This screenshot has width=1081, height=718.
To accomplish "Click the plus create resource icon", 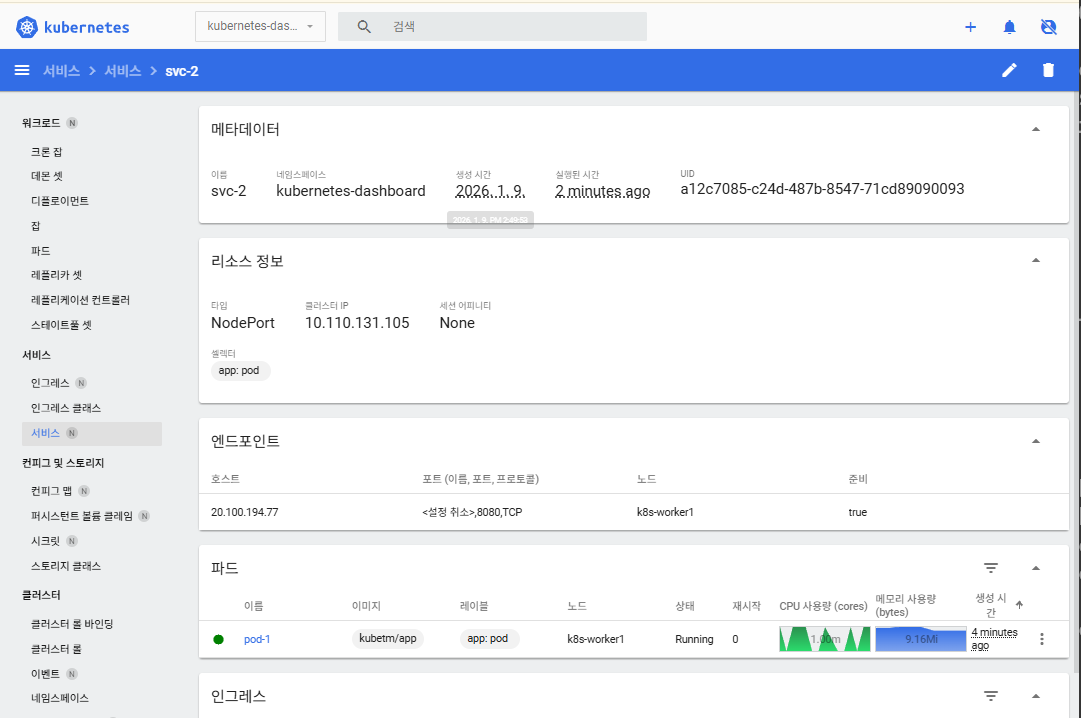I will [970, 27].
